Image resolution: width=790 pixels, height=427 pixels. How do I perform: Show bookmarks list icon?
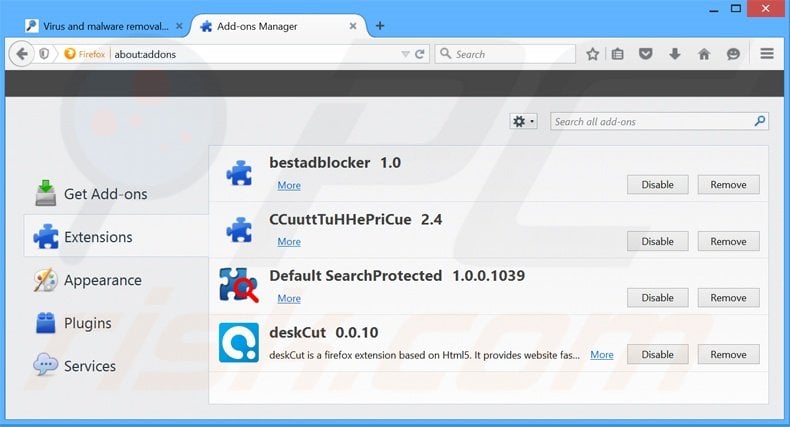pyautogui.click(x=618, y=54)
